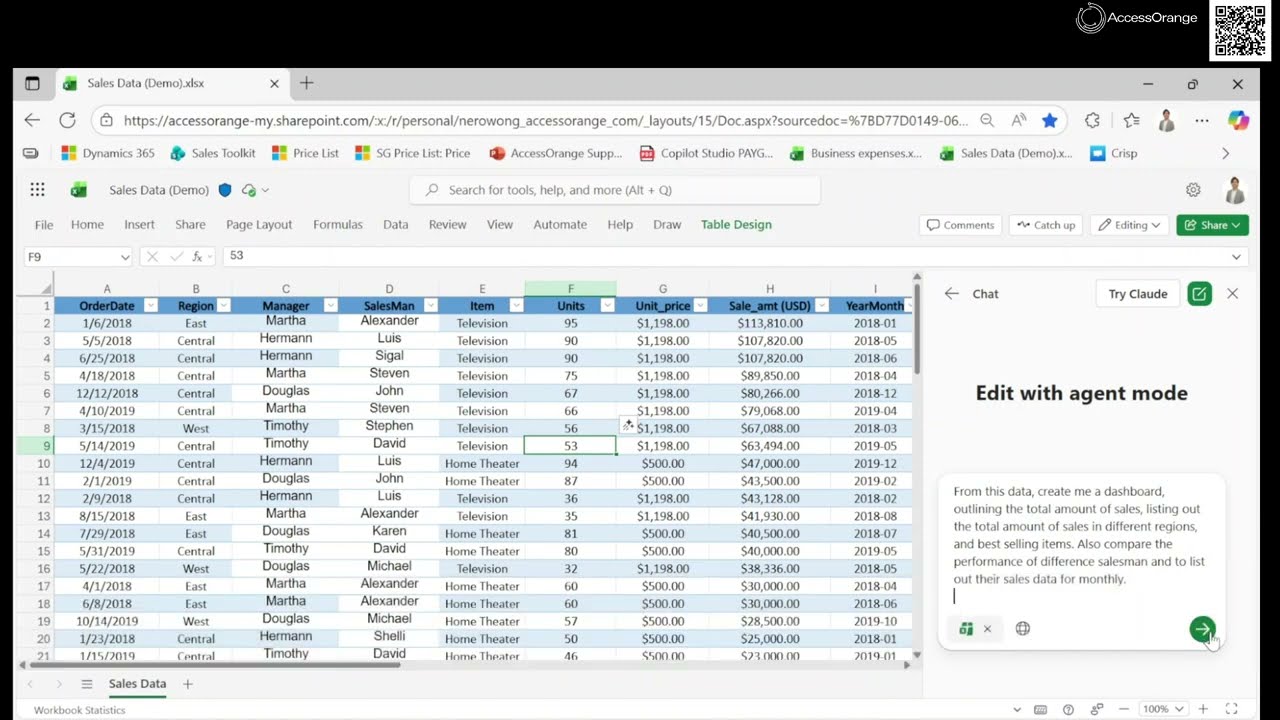This screenshot has width=1280, height=720.
Task: Expand the formula bar chevron
Action: [1237, 257]
